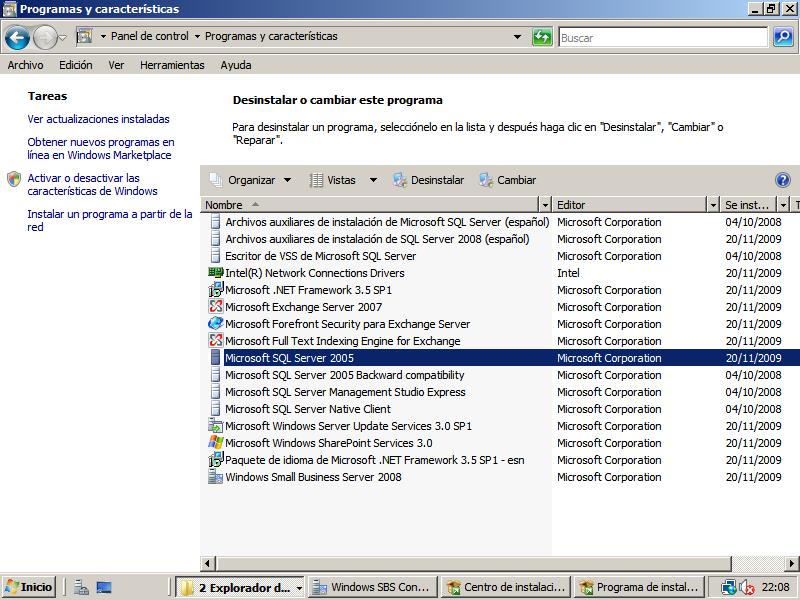Click the Vistas toolbar icon
This screenshot has height=600, width=800.
(x=316, y=180)
